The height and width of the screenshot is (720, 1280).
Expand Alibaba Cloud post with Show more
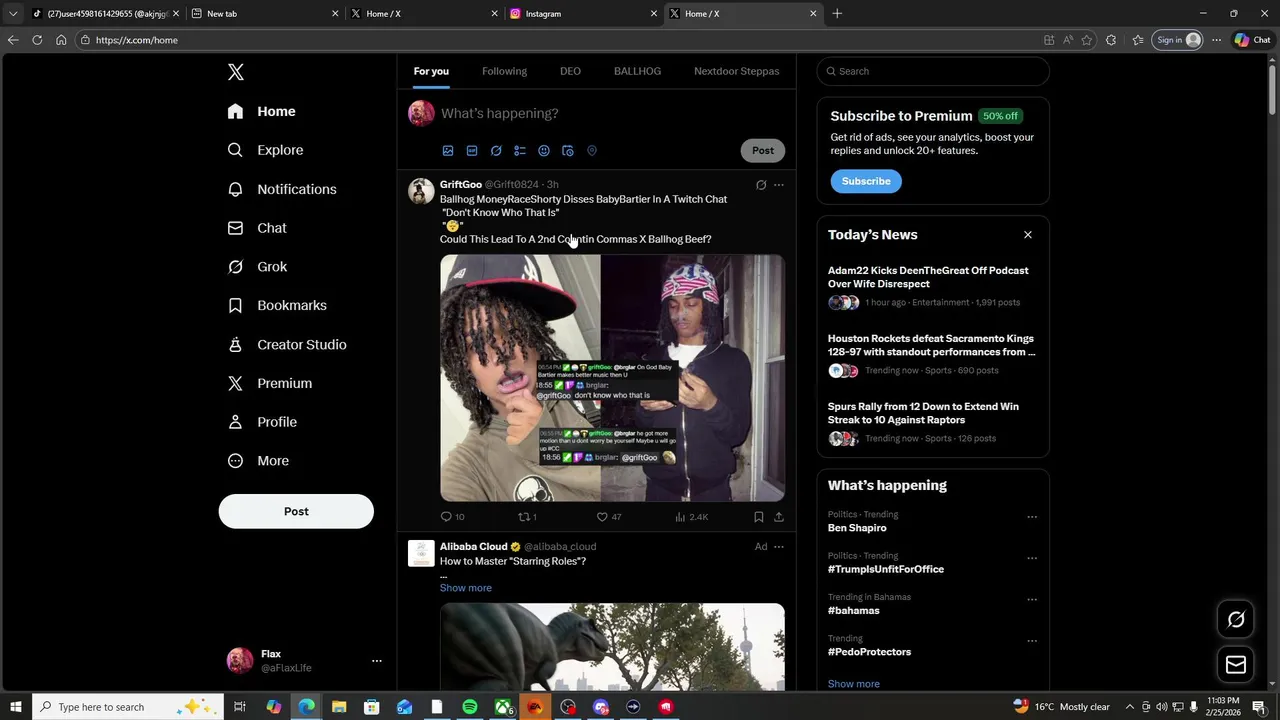pyautogui.click(x=466, y=588)
